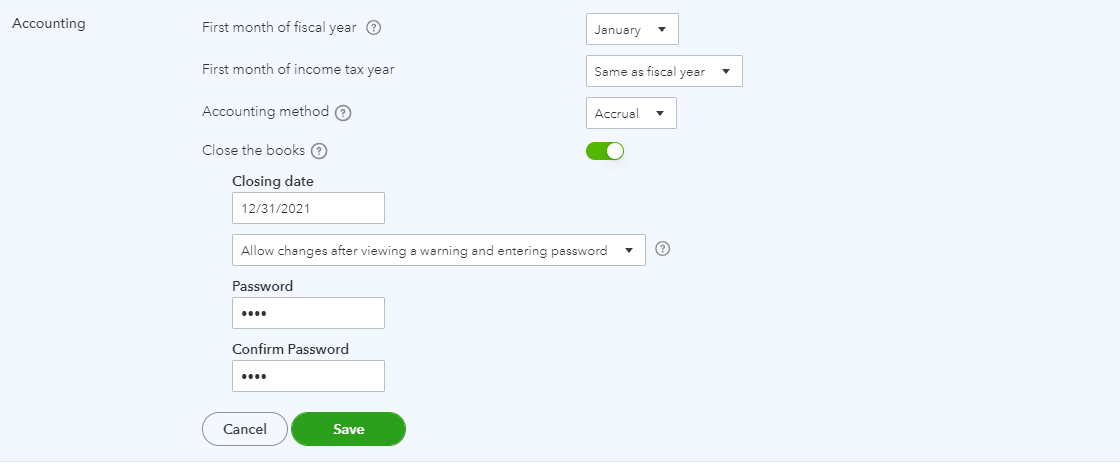Save the accounting settings
The image size is (1120, 466).
coord(349,429)
